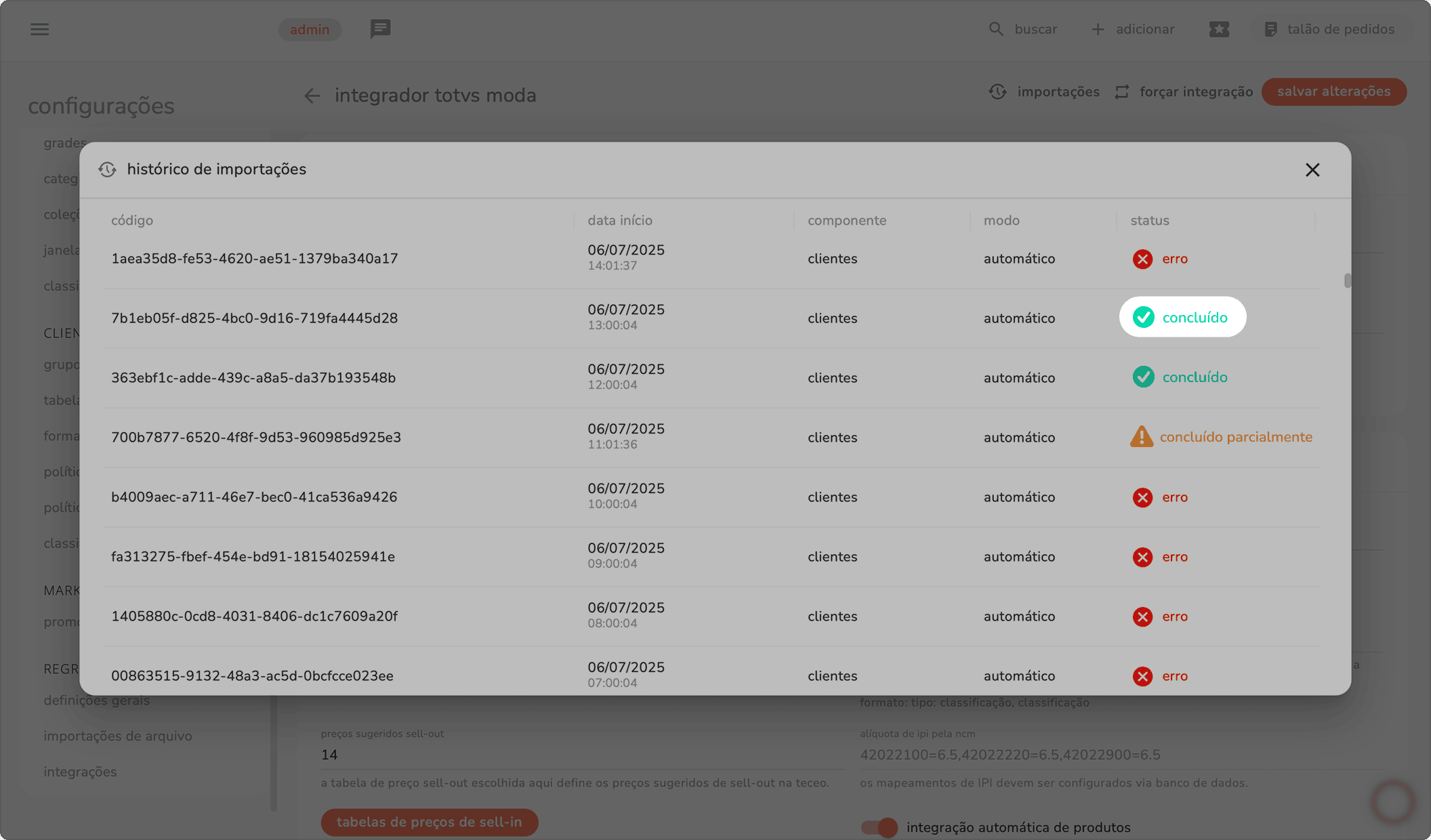The image size is (1431, 840).
Task: Select code b4009aec-a711-46e7-bec0-41ca536a9426
Action: [x=254, y=497]
